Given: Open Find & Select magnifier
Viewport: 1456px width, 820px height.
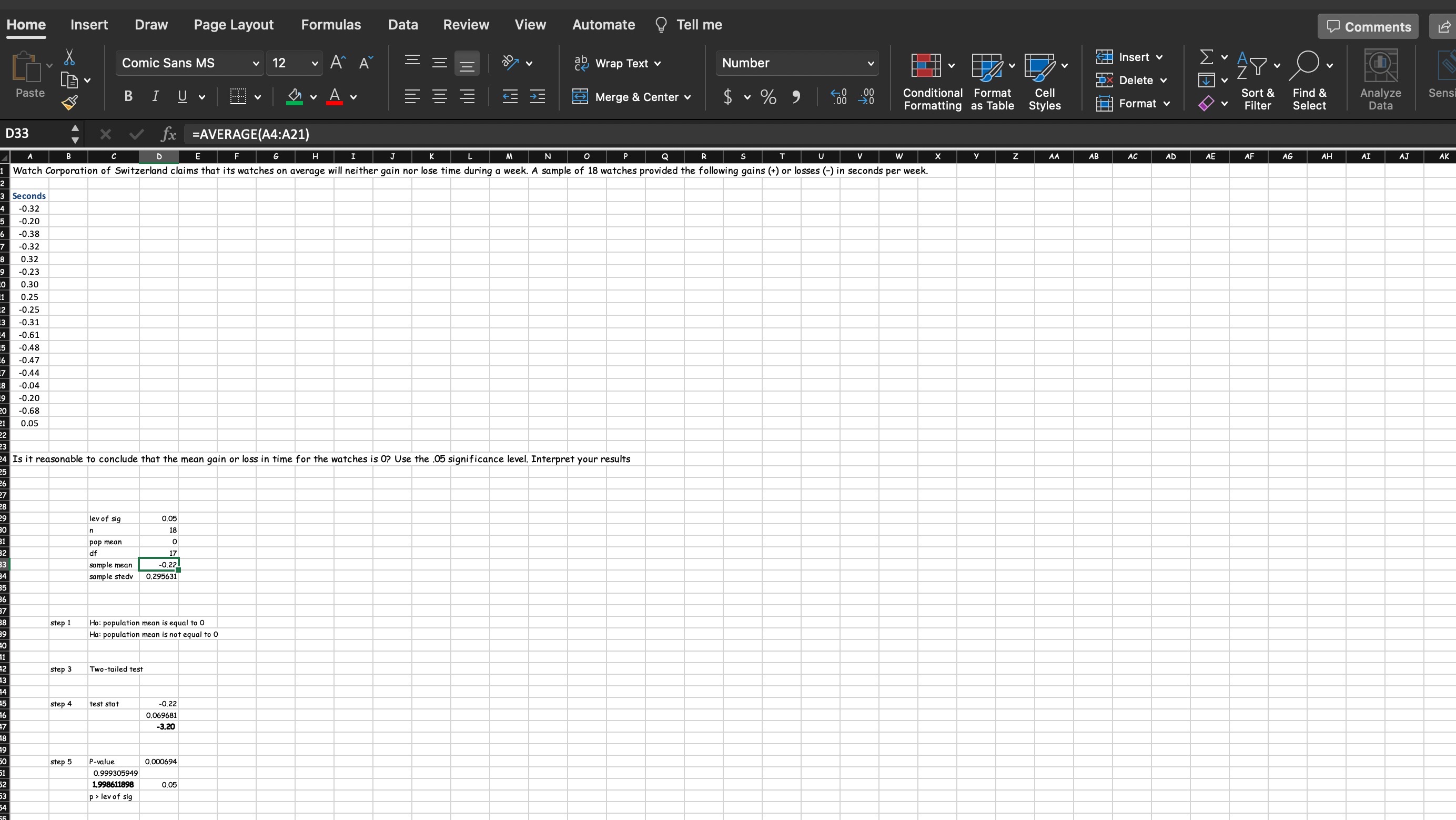Looking at the screenshot, I should tap(1309, 81).
